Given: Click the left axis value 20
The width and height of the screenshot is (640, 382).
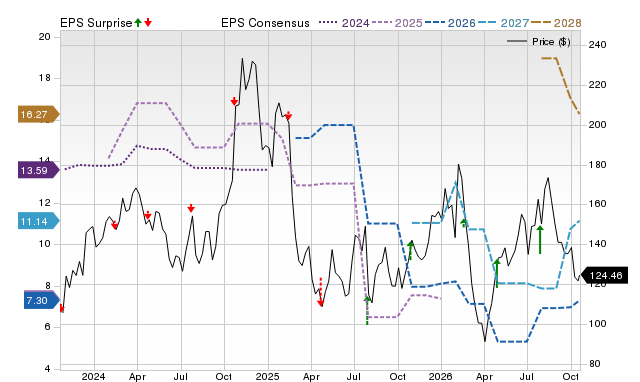Looking at the screenshot, I should click(x=44, y=37).
